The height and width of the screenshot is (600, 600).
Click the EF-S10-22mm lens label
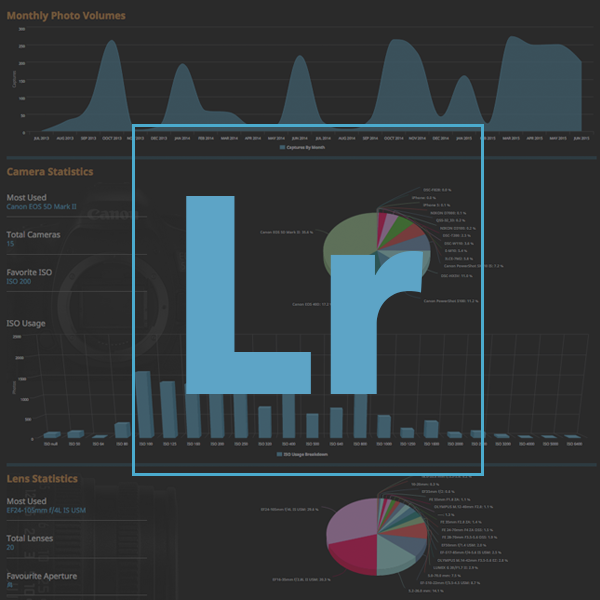[x=450, y=583]
